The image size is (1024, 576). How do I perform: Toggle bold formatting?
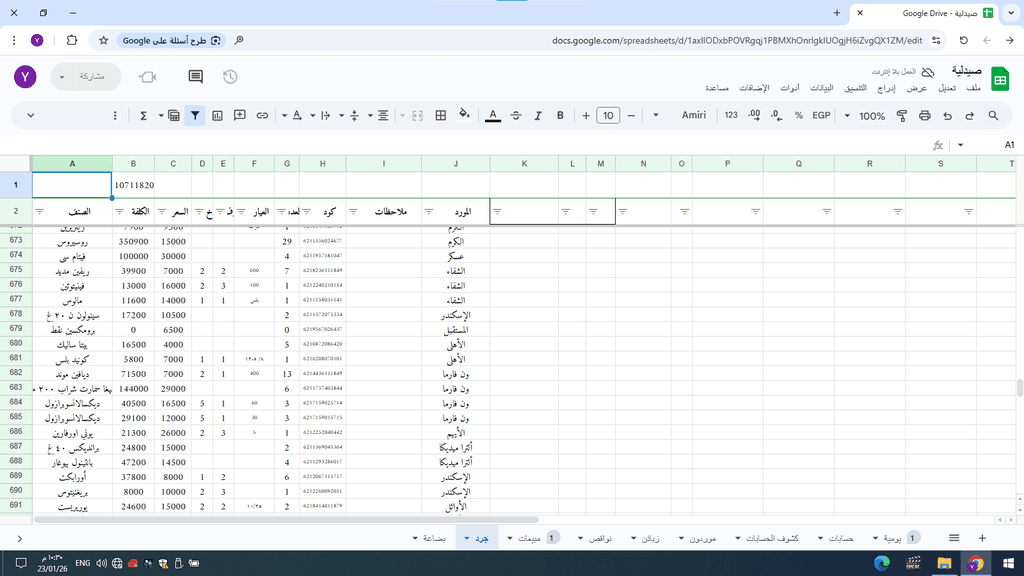tap(560, 116)
